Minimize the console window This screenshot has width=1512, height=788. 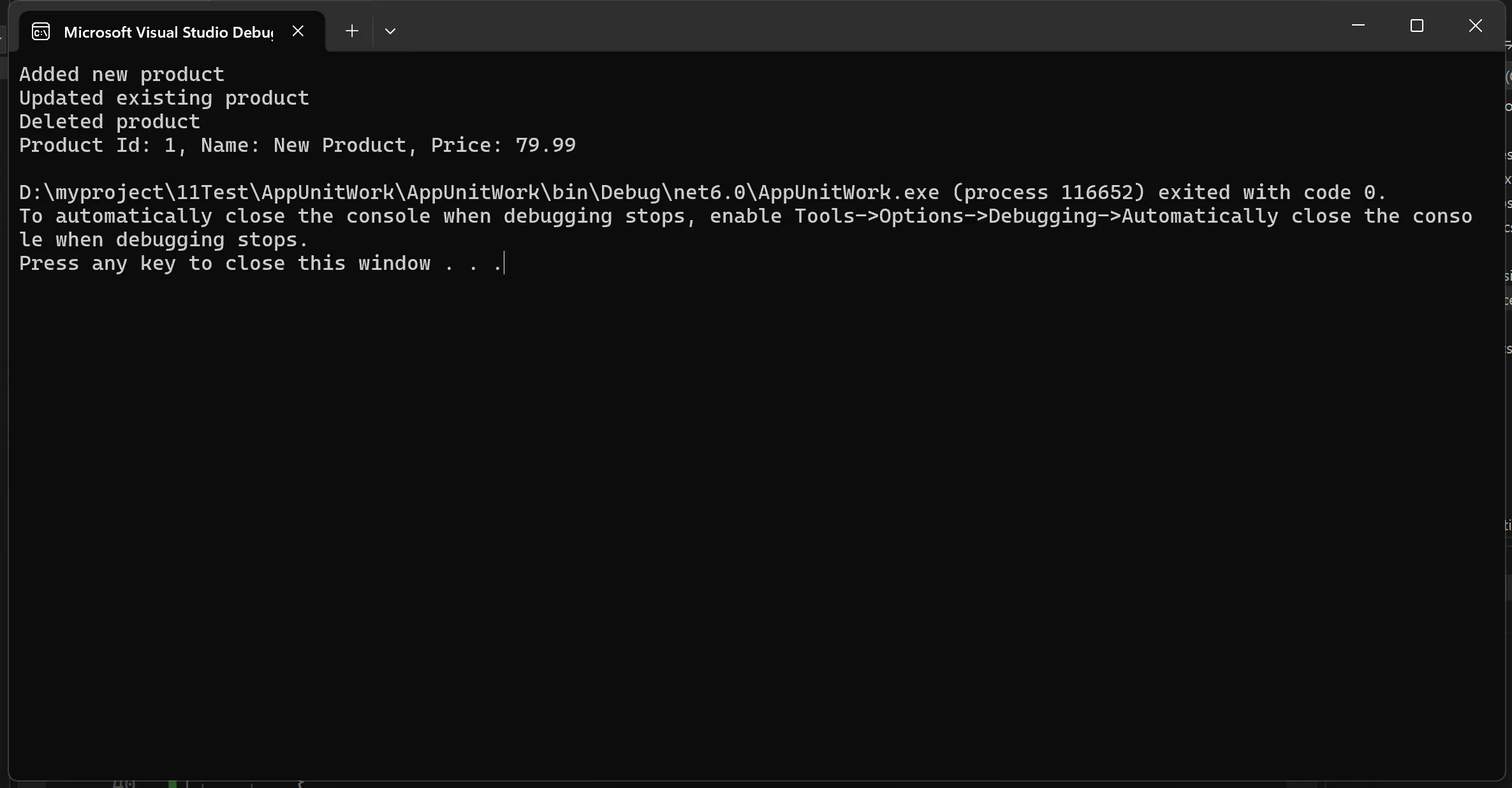(1358, 26)
